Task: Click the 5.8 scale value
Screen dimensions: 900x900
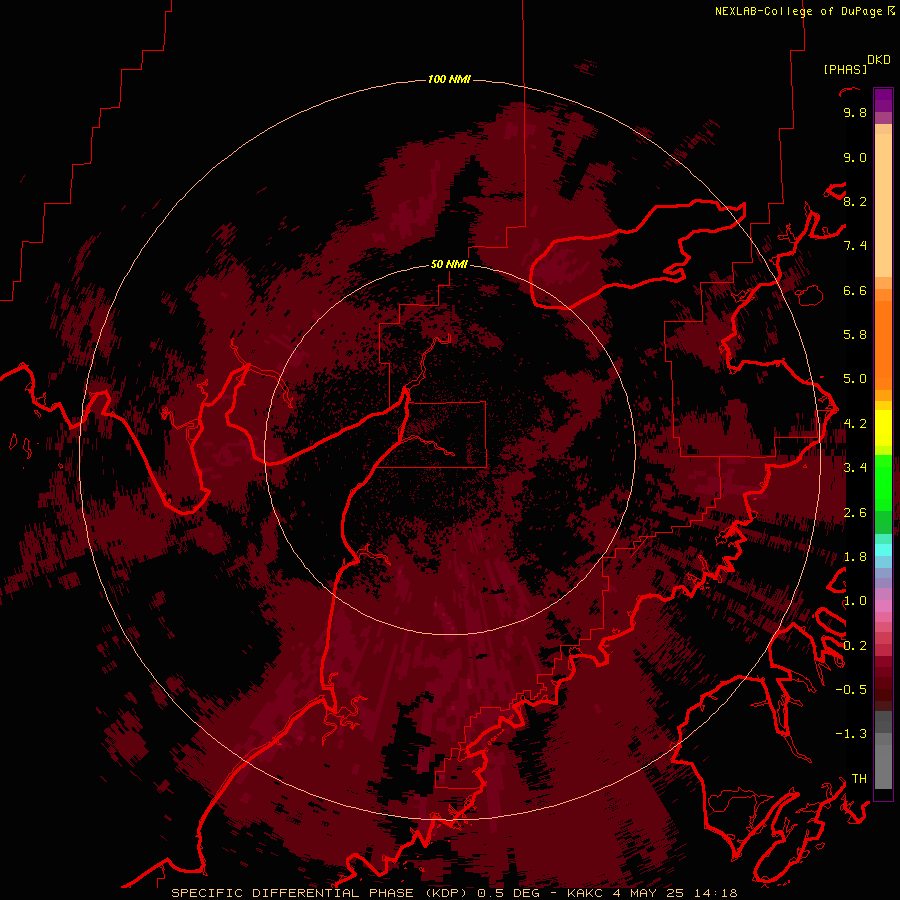Action: click(855, 335)
